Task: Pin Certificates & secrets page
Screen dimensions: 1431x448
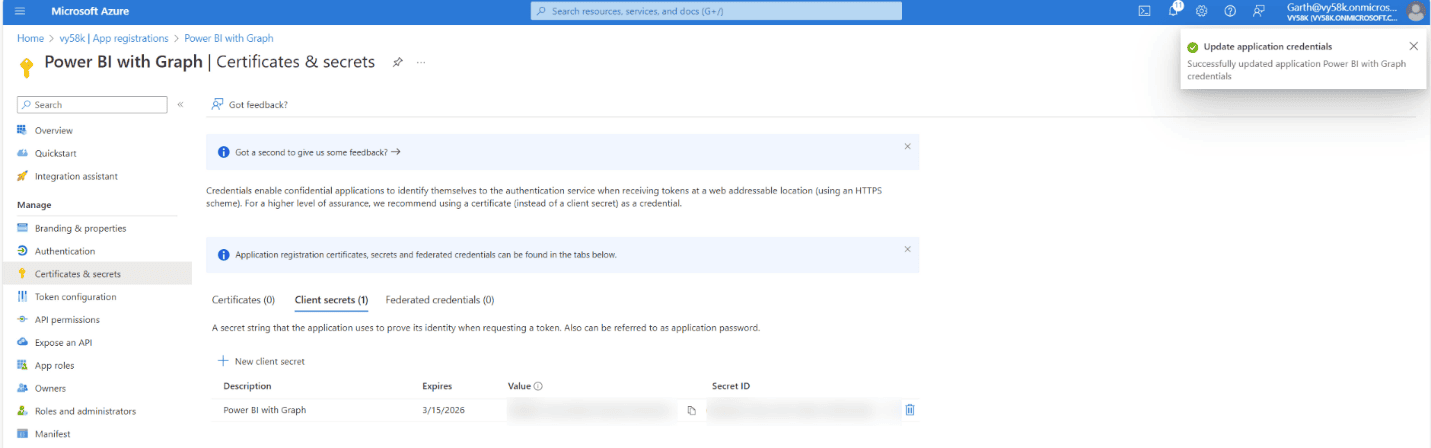Action: (x=397, y=62)
